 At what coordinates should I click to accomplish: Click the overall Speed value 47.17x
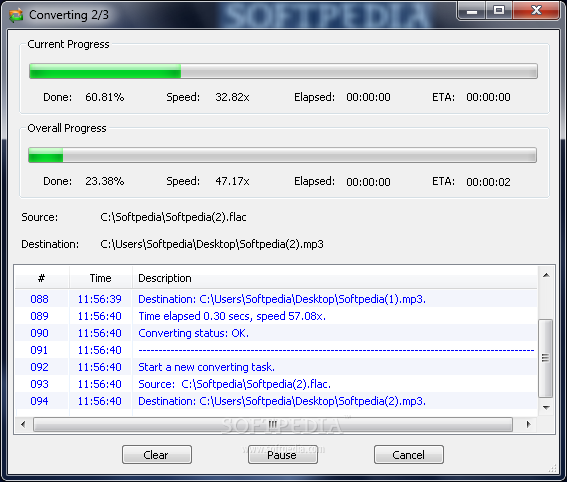pos(232,181)
